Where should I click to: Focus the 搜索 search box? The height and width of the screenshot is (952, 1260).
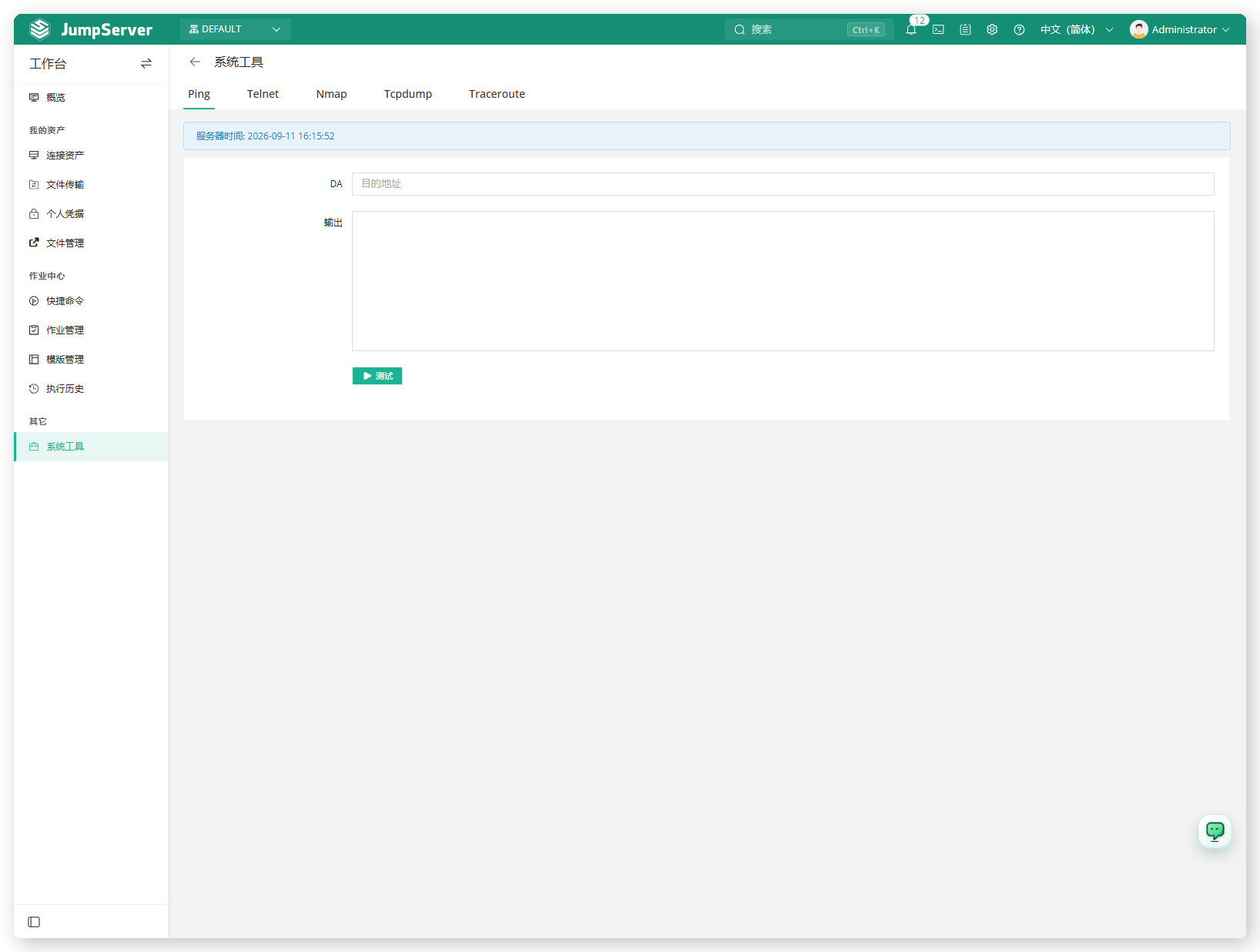809,30
